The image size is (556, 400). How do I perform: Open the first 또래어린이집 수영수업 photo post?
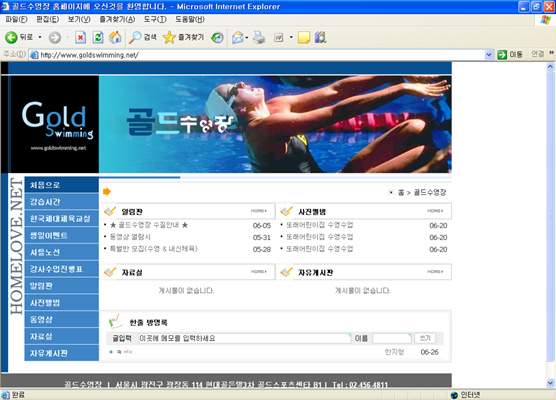click(x=319, y=225)
